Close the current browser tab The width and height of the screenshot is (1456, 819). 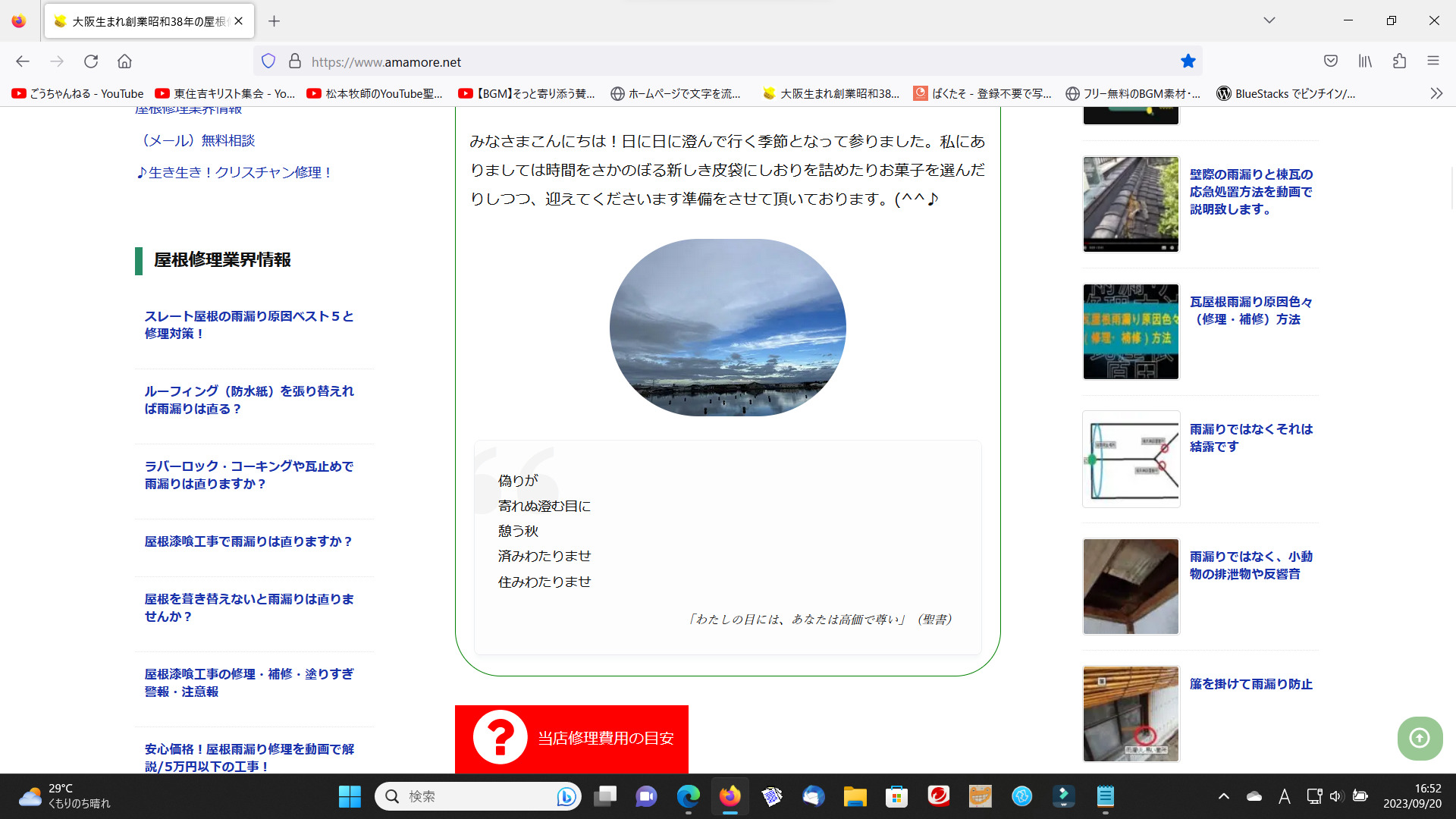pyautogui.click(x=239, y=21)
